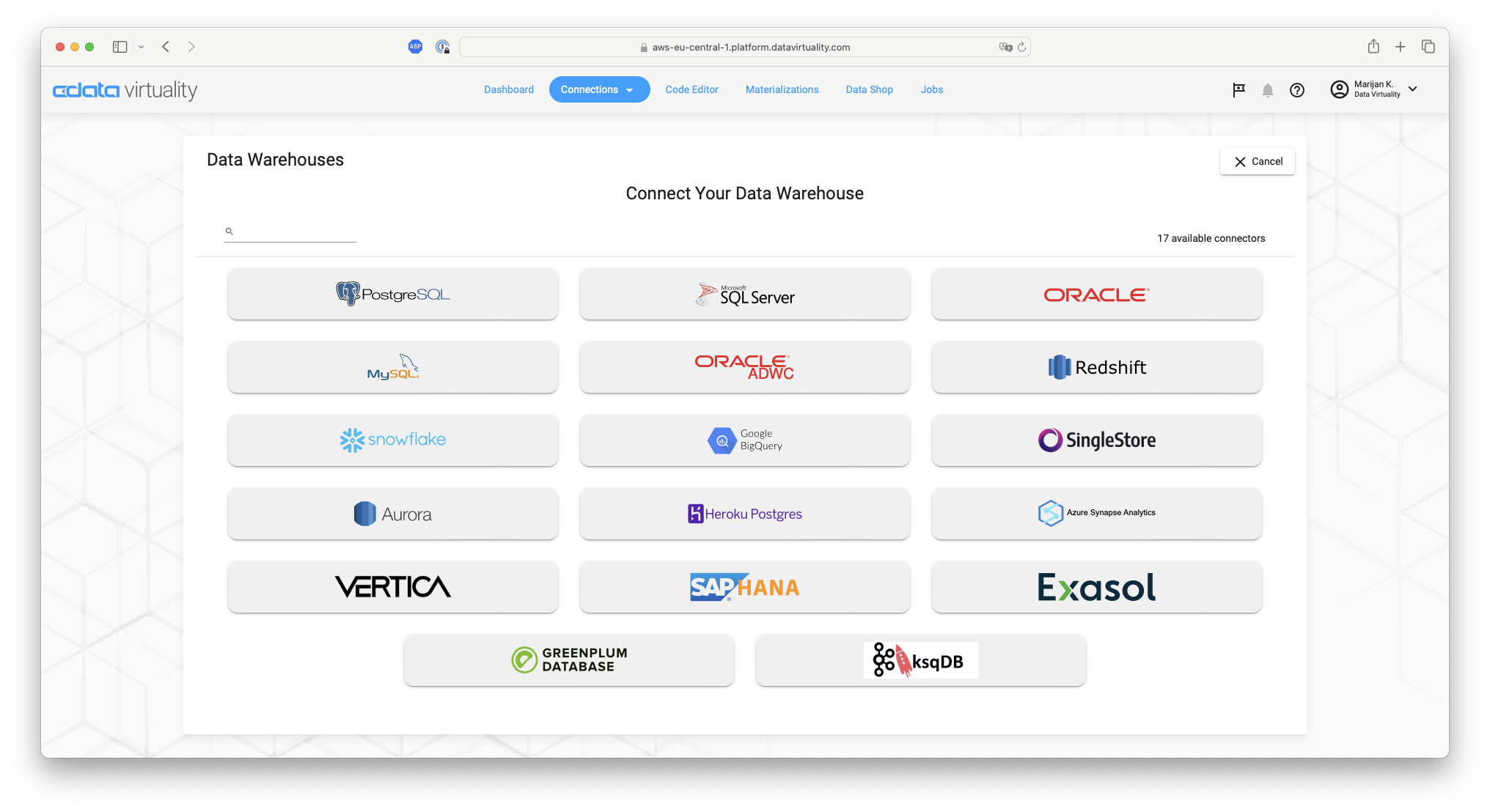Switch to the Dashboard tab

click(x=508, y=89)
